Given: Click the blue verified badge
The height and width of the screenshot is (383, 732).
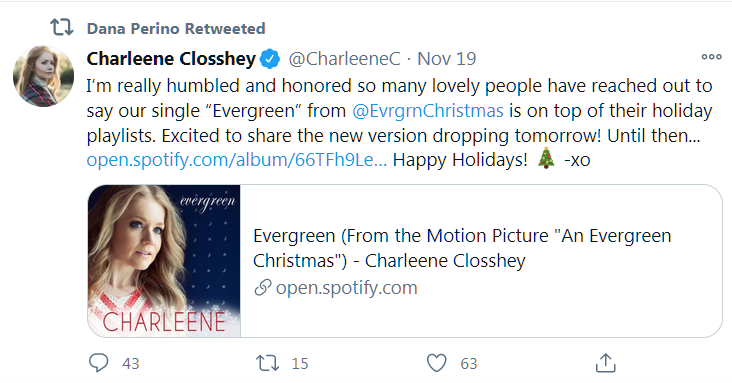Looking at the screenshot, I should tap(270, 59).
